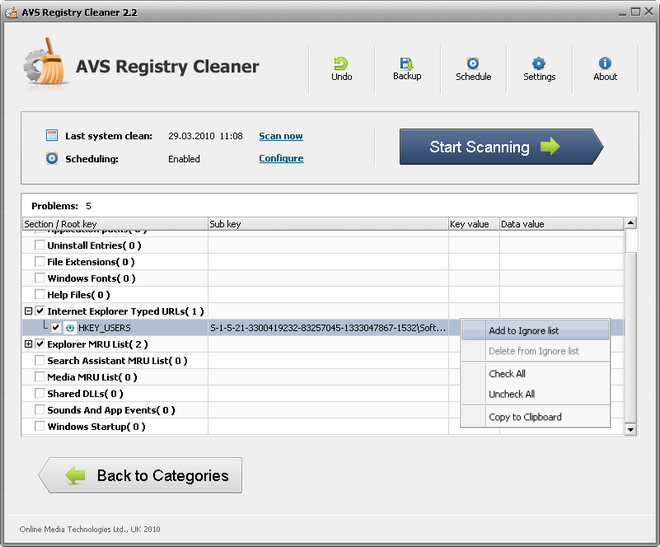Screen dimensions: 660x547
Task: Select the Help Files( 0 ) row label
Action: coord(78,295)
